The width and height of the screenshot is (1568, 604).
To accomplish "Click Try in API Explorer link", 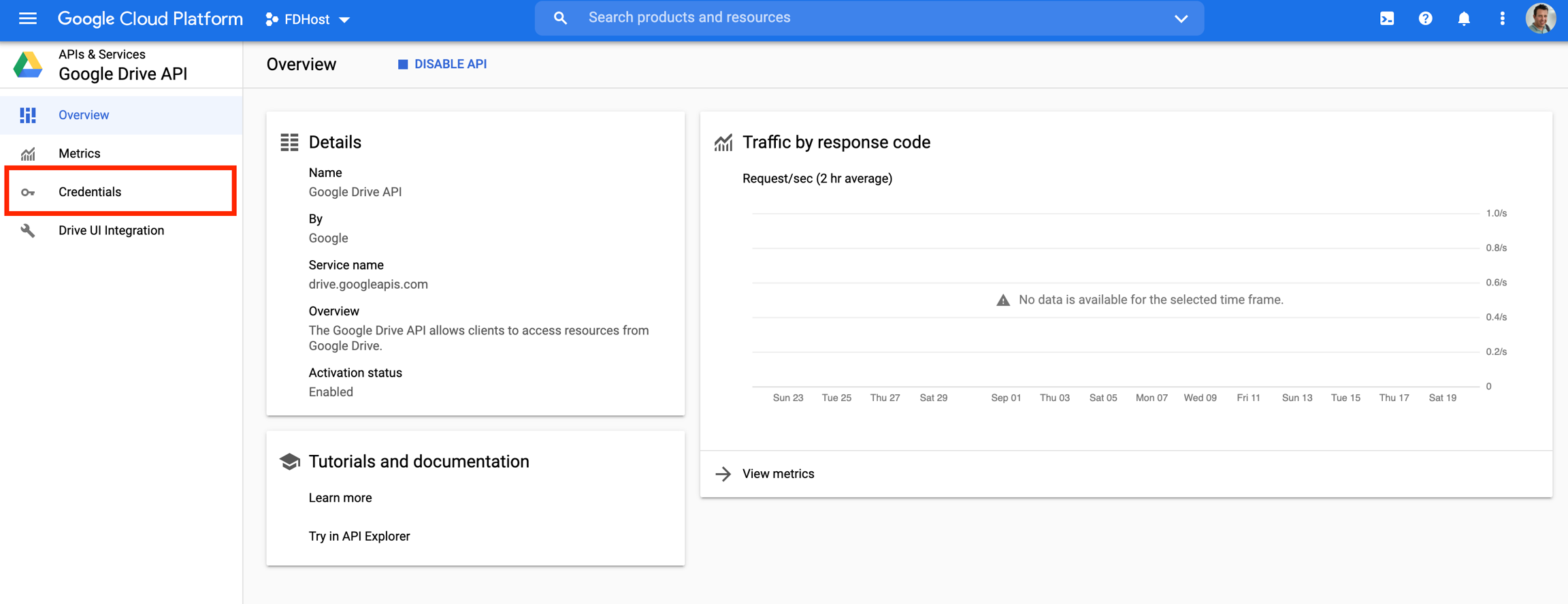I will click(359, 537).
